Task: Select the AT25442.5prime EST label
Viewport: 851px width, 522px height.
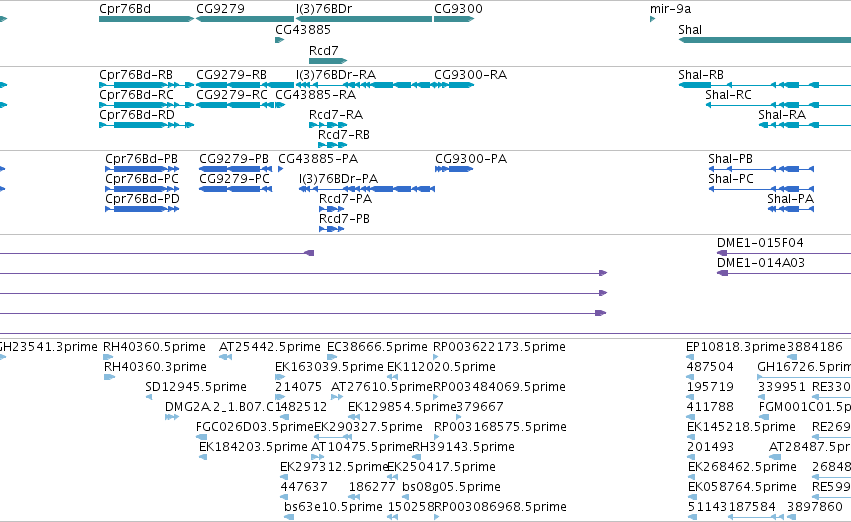Action: point(270,347)
